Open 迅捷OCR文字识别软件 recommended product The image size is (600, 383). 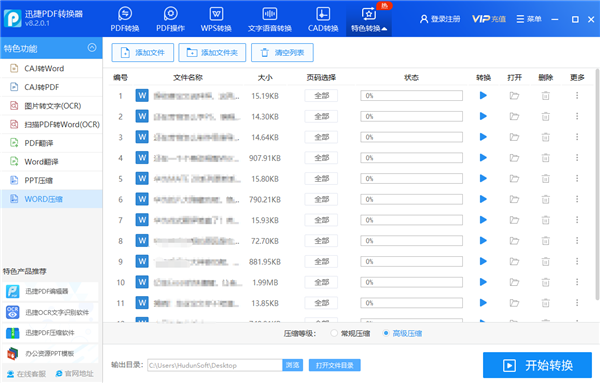pos(50,312)
